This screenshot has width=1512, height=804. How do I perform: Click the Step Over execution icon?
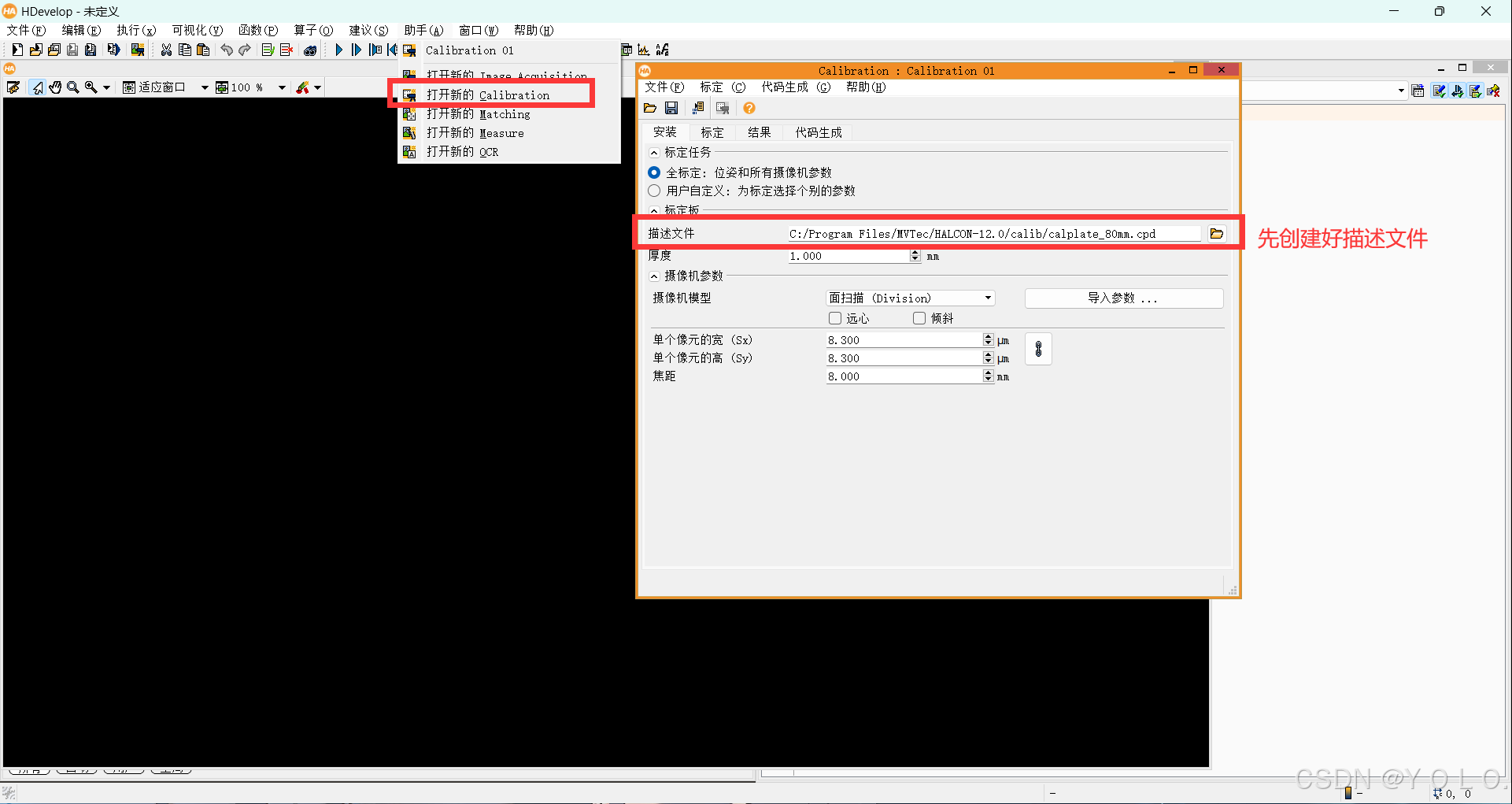357,50
